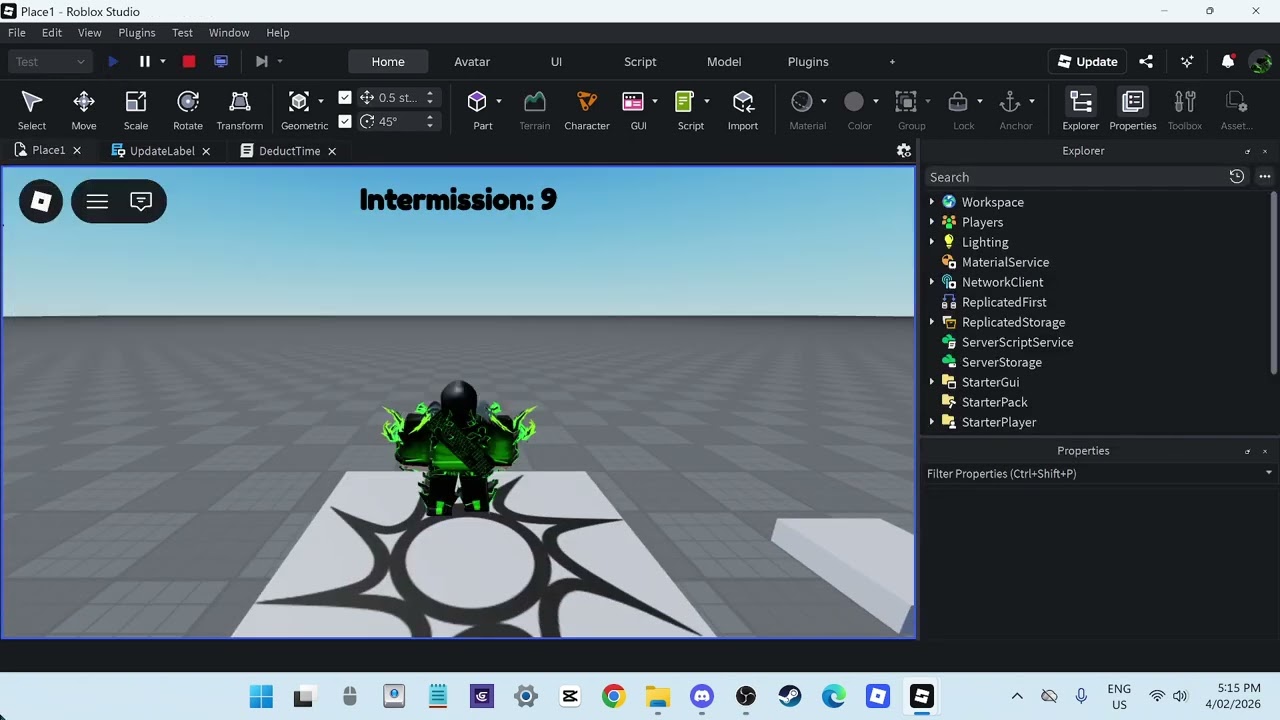Expand the Players tree node
This screenshot has width=1280, height=720.
(932, 222)
